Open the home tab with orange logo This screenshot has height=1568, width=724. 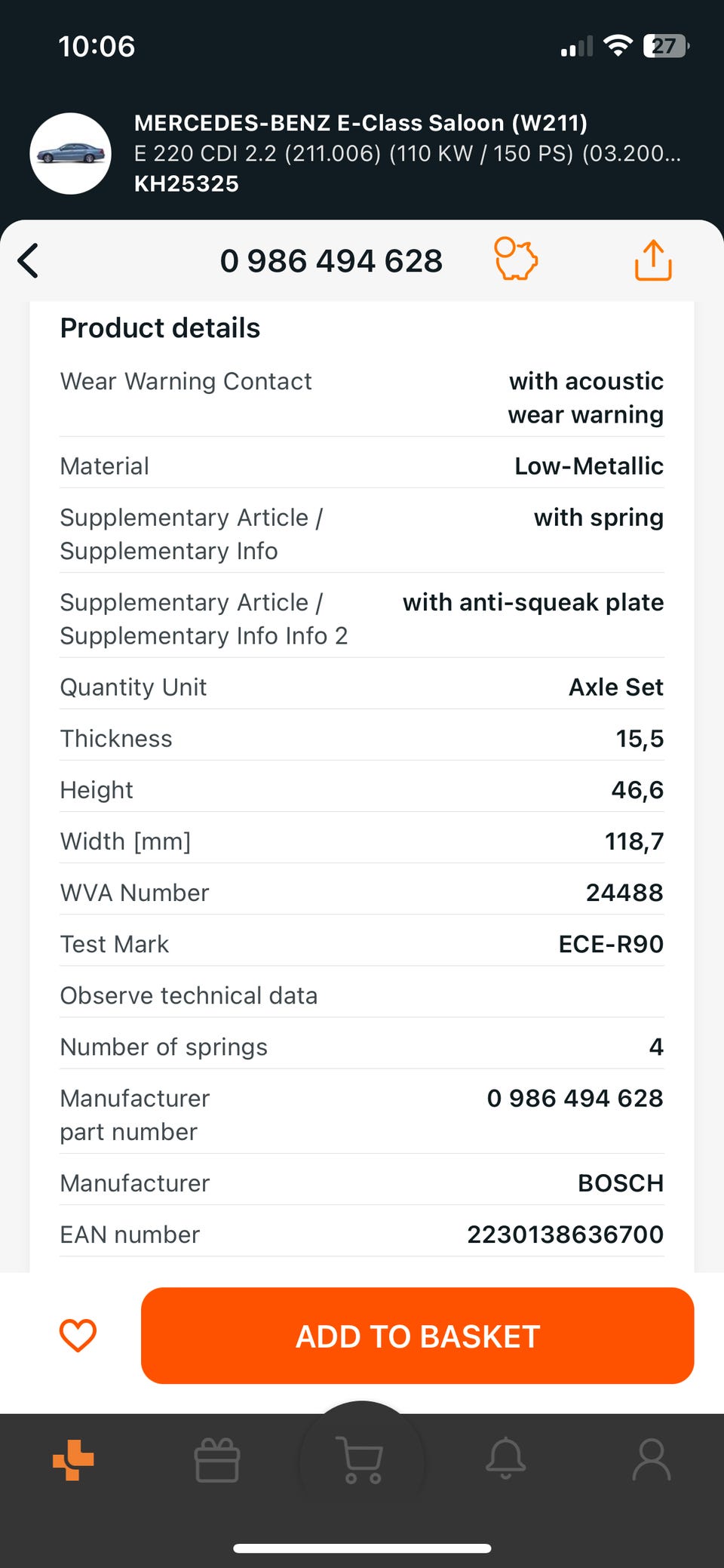coord(73,1459)
